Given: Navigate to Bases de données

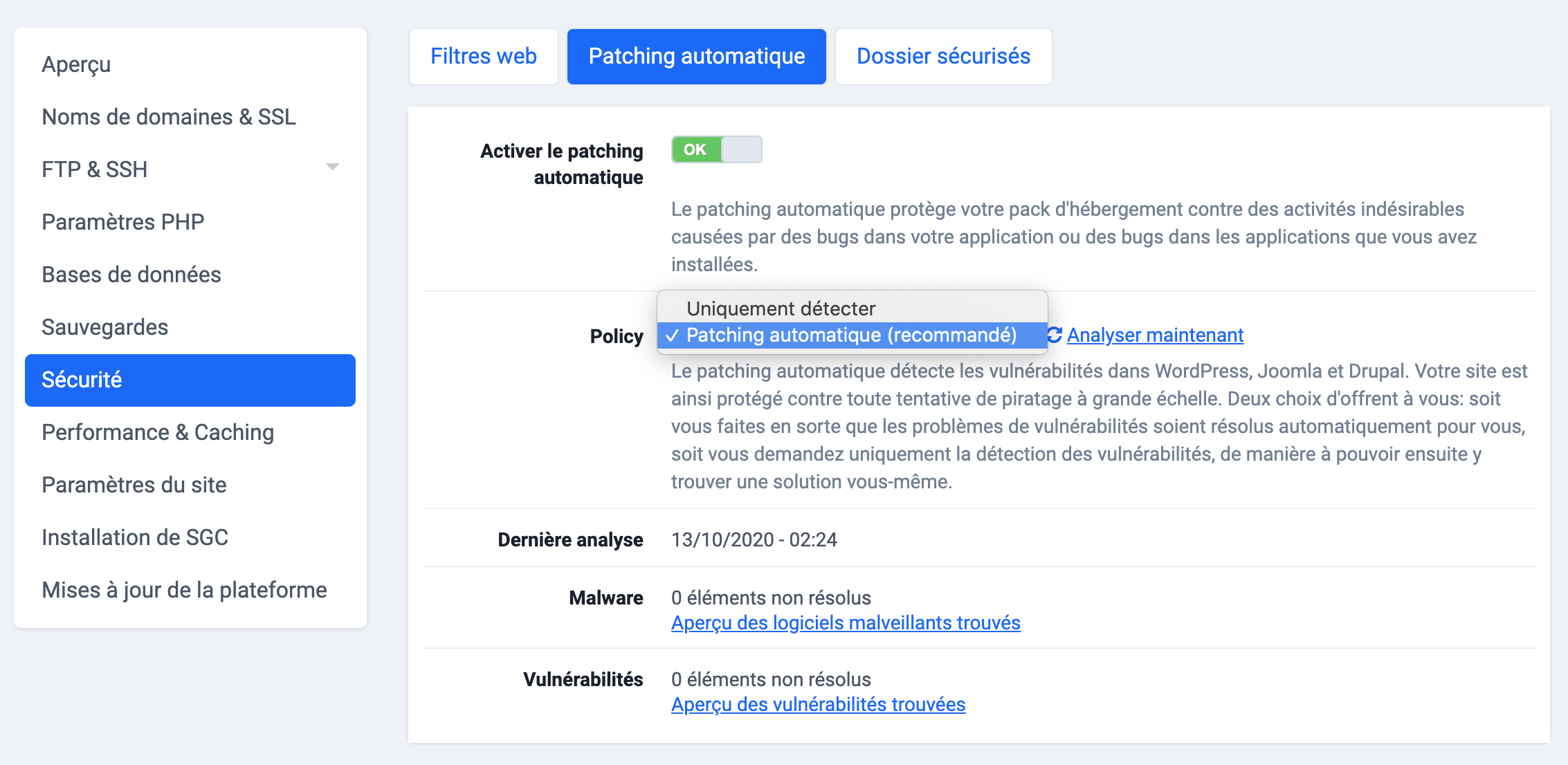Looking at the screenshot, I should tap(131, 274).
